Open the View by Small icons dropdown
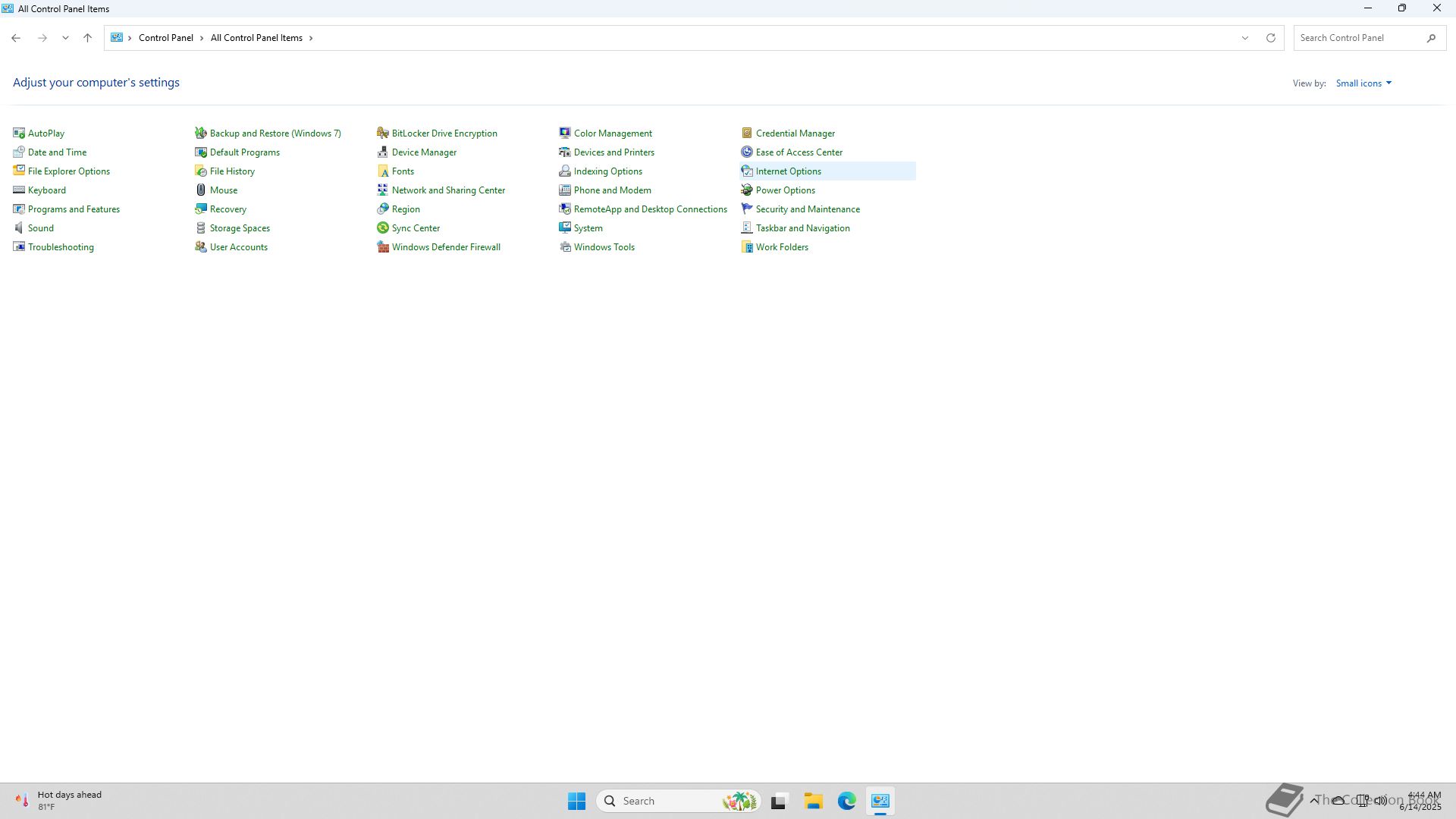1456x819 pixels. pyautogui.click(x=1363, y=83)
